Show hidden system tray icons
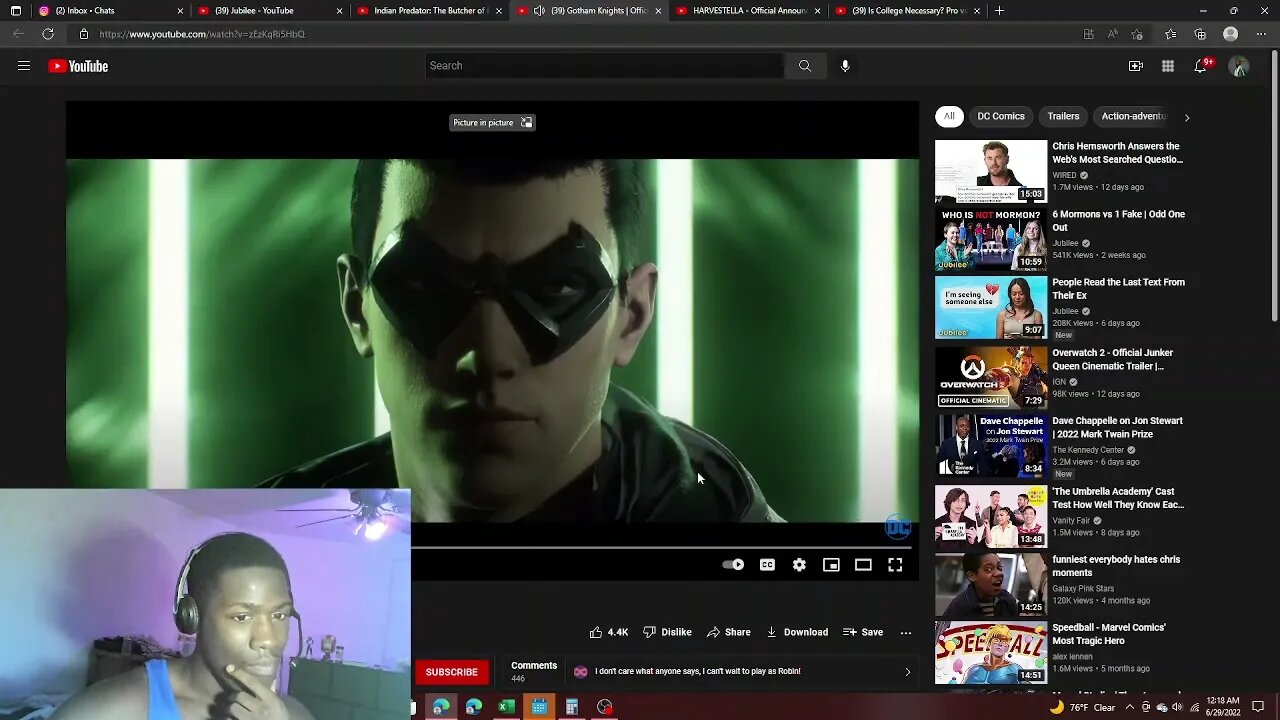The image size is (1280, 720). (x=1129, y=707)
